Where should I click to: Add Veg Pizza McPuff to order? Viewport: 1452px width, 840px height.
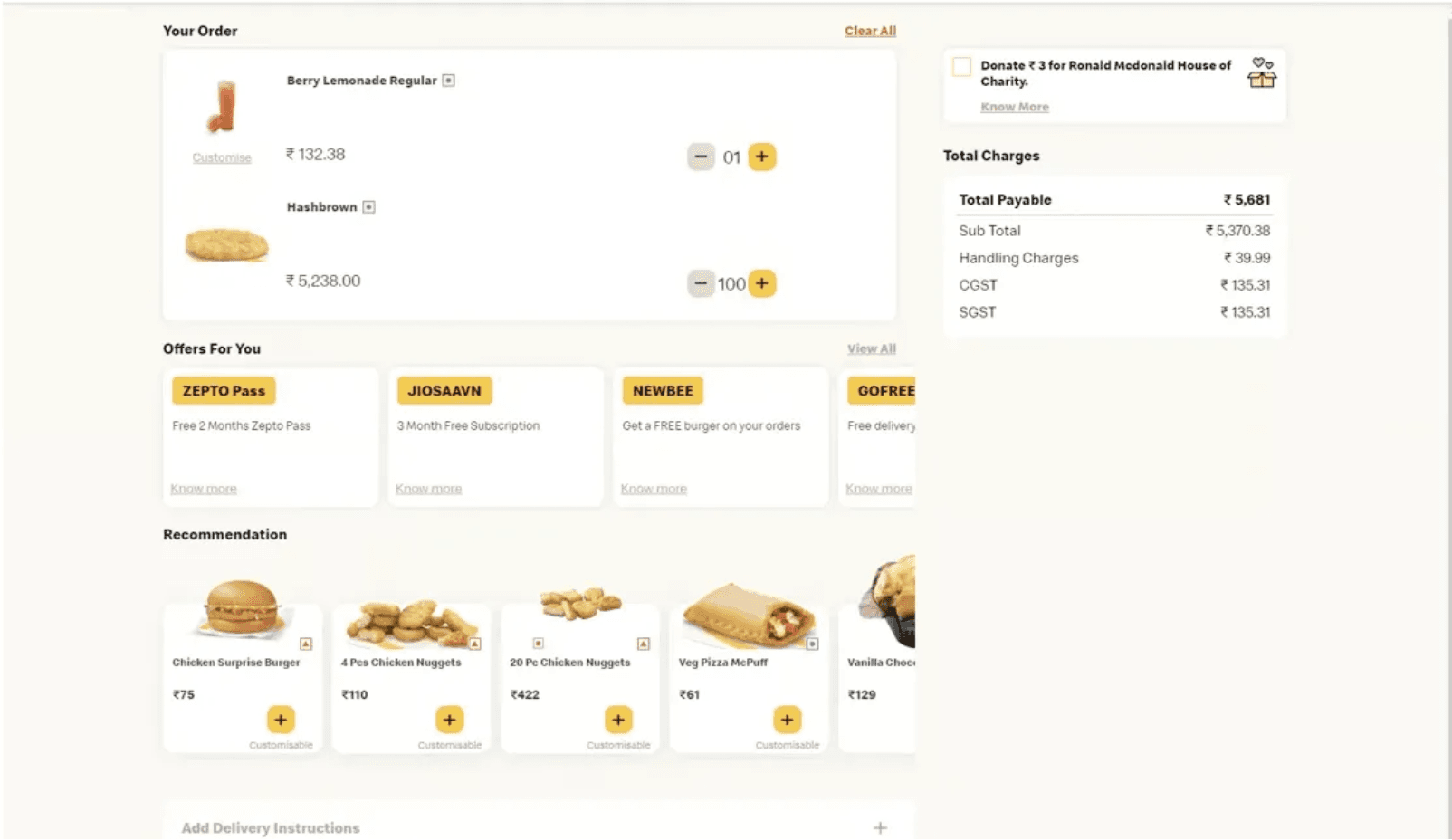(x=787, y=720)
